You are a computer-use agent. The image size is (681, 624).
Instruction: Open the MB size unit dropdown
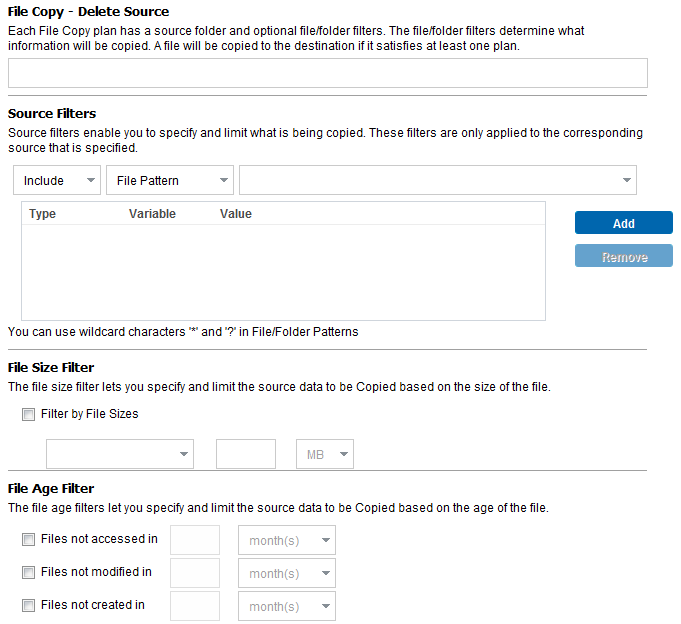pos(324,454)
